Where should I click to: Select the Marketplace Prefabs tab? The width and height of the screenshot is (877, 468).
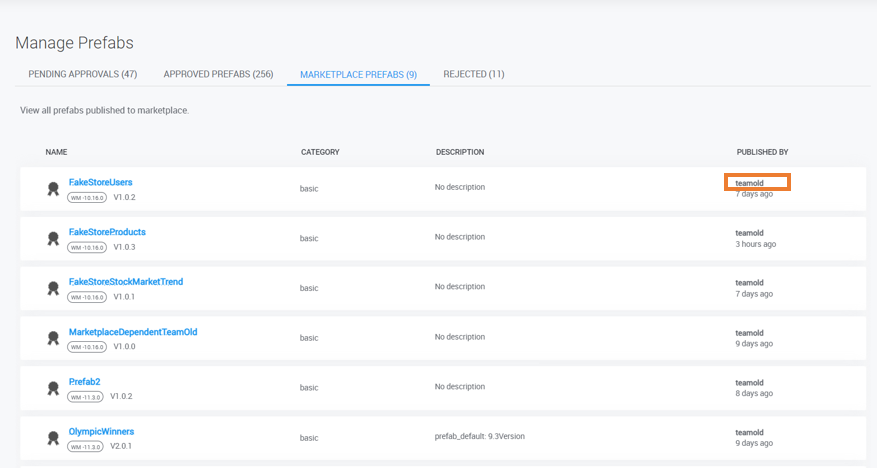(x=358, y=74)
